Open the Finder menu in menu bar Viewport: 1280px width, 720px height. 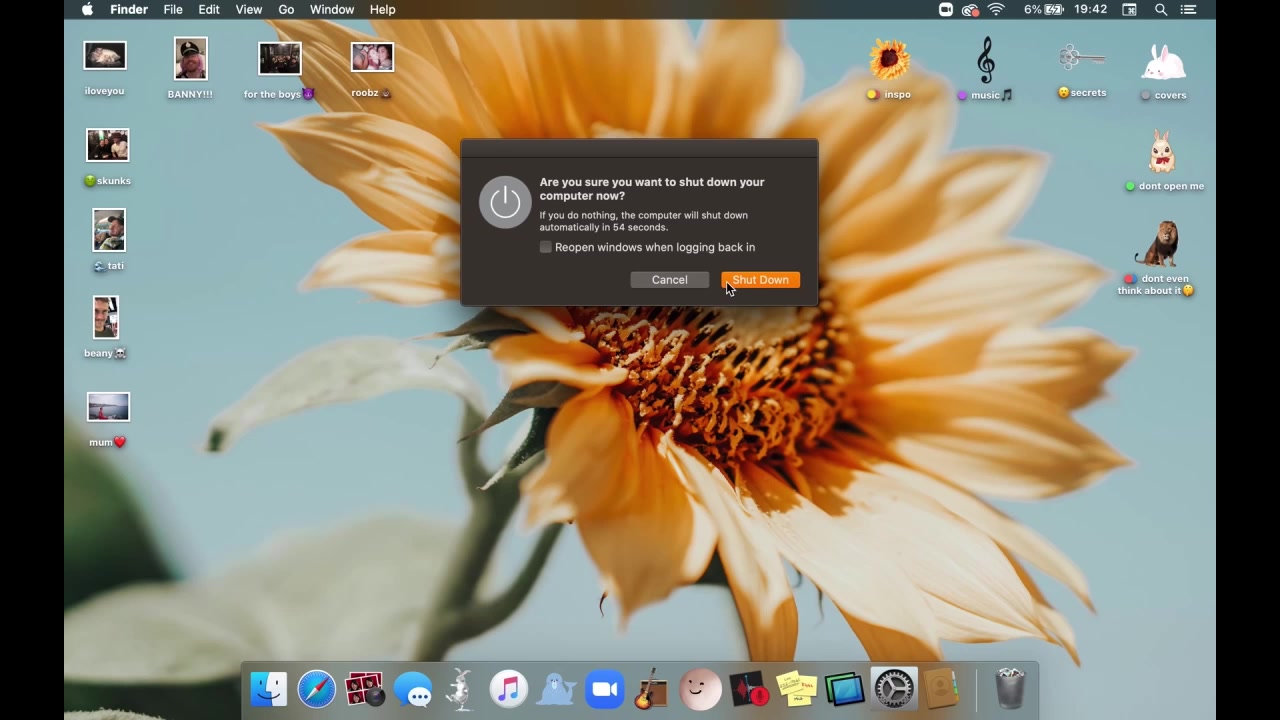(x=128, y=10)
